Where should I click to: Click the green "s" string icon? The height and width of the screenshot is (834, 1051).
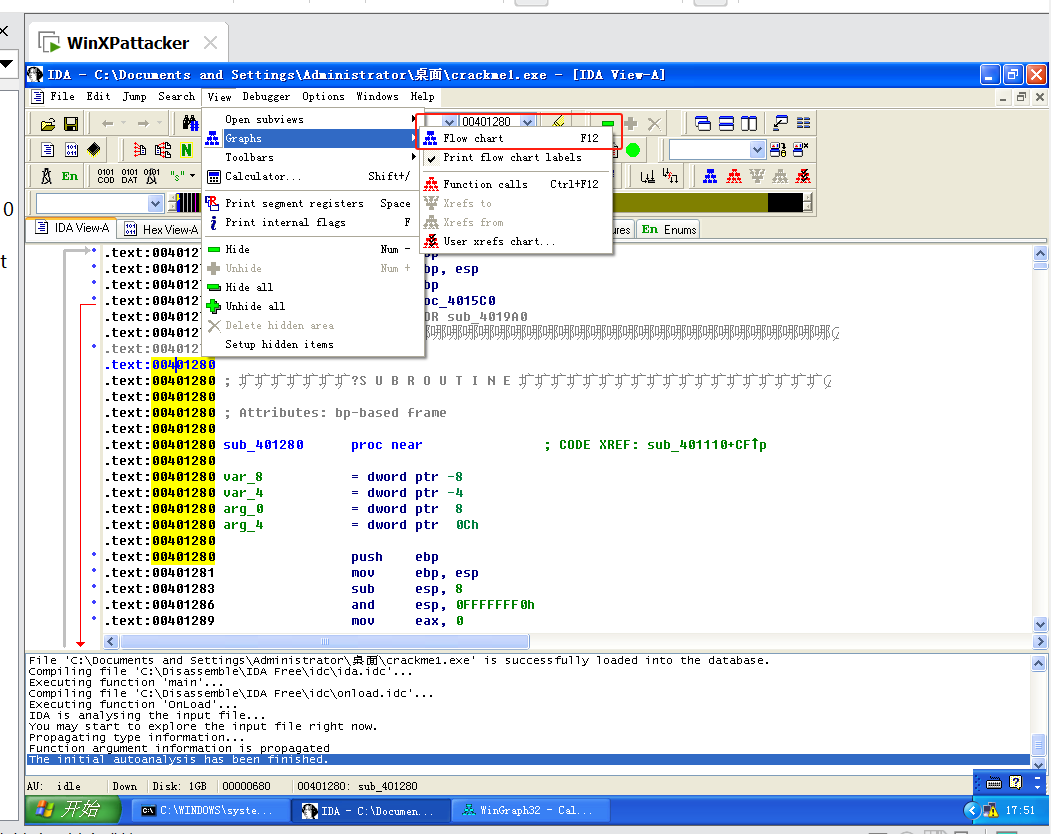click(177, 176)
